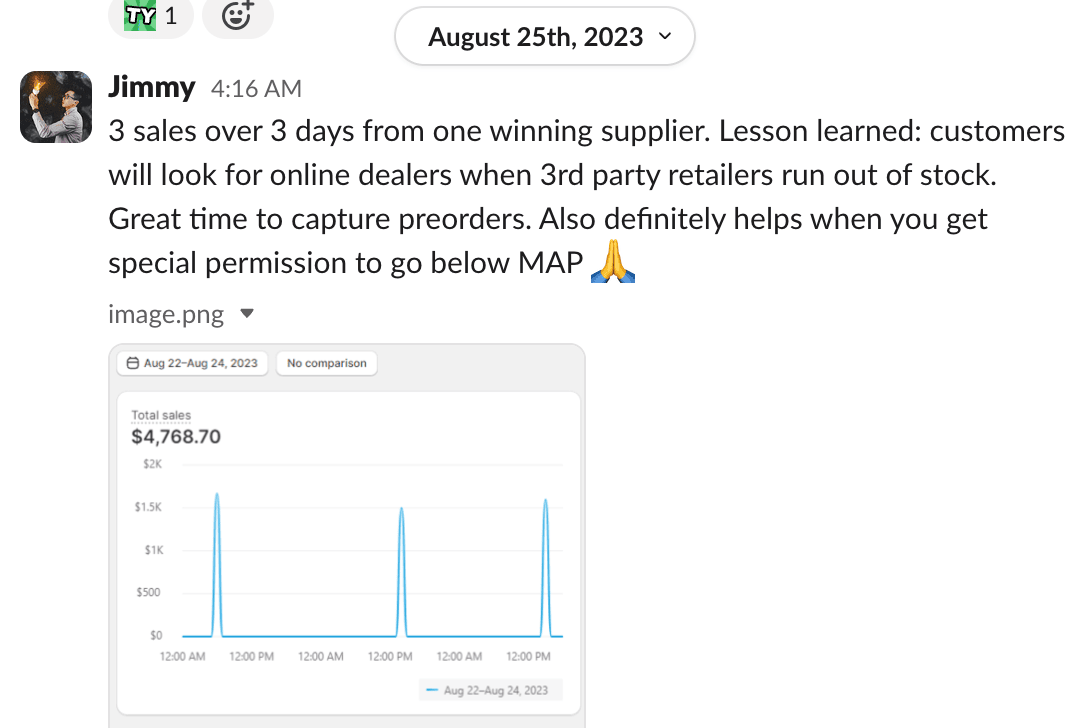Click the calendar icon in the date range
Image resolution: width=1090 pixels, height=728 pixels.
click(132, 363)
